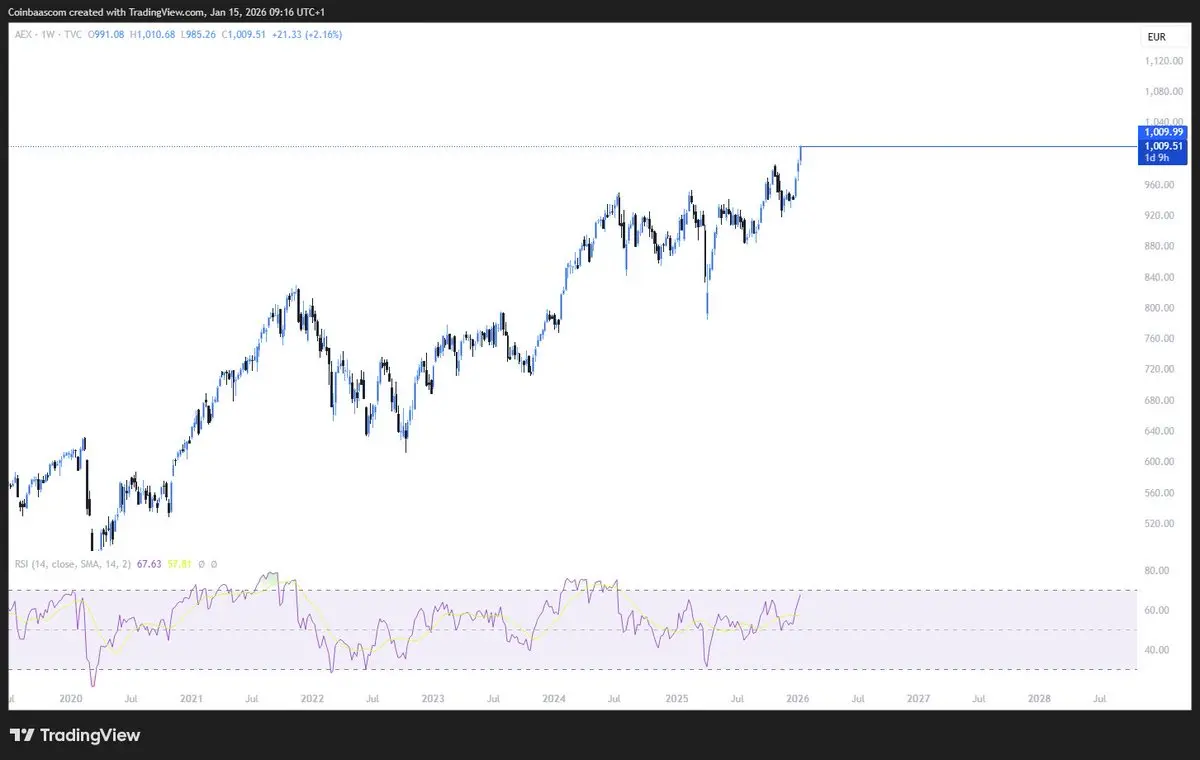The image size is (1200, 760).
Task: Click the Jul label between 2027 and 2028
Action: tap(979, 697)
